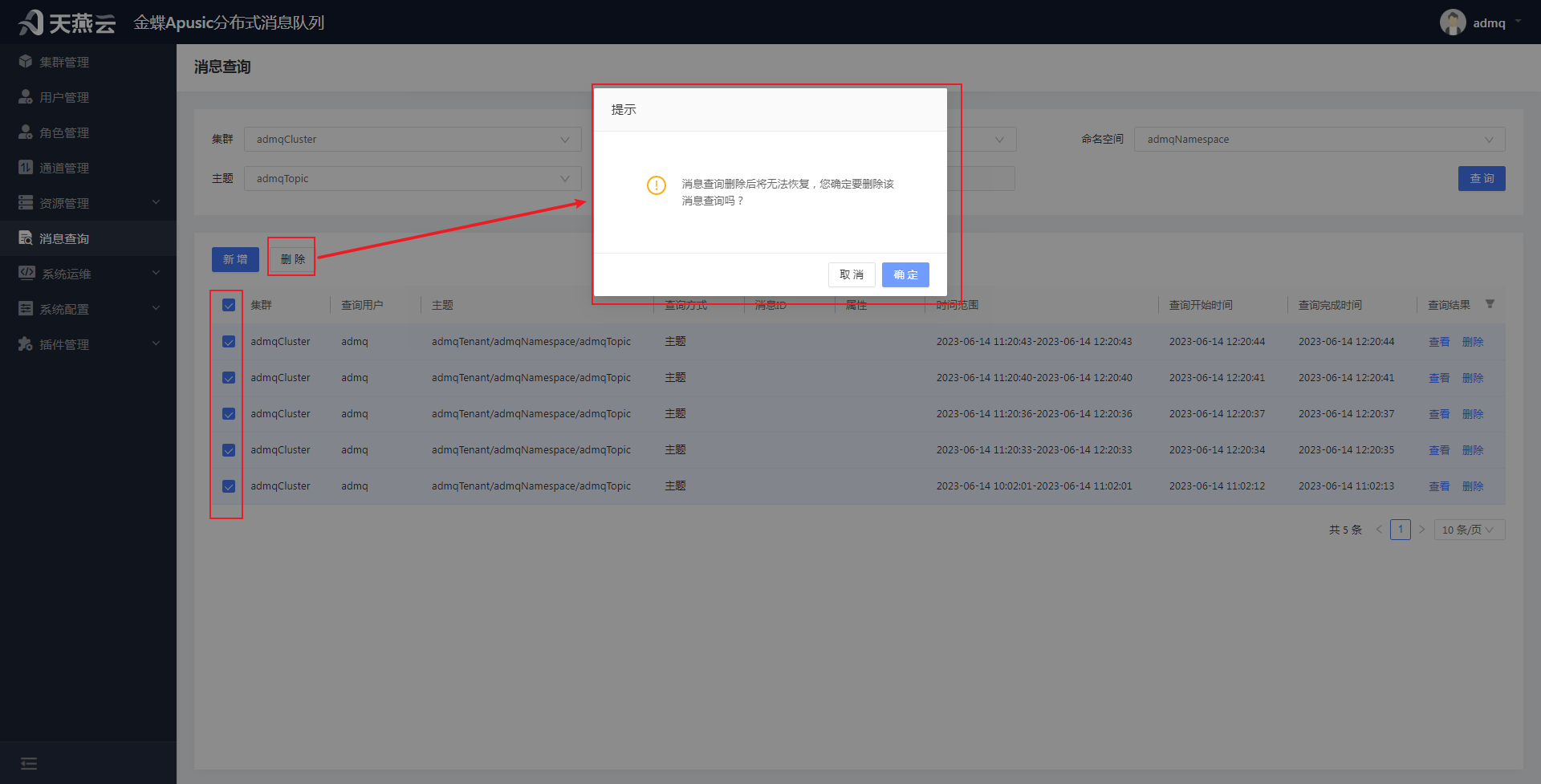The image size is (1541, 784).
Task: Click the next page arrow
Action: click(1421, 530)
